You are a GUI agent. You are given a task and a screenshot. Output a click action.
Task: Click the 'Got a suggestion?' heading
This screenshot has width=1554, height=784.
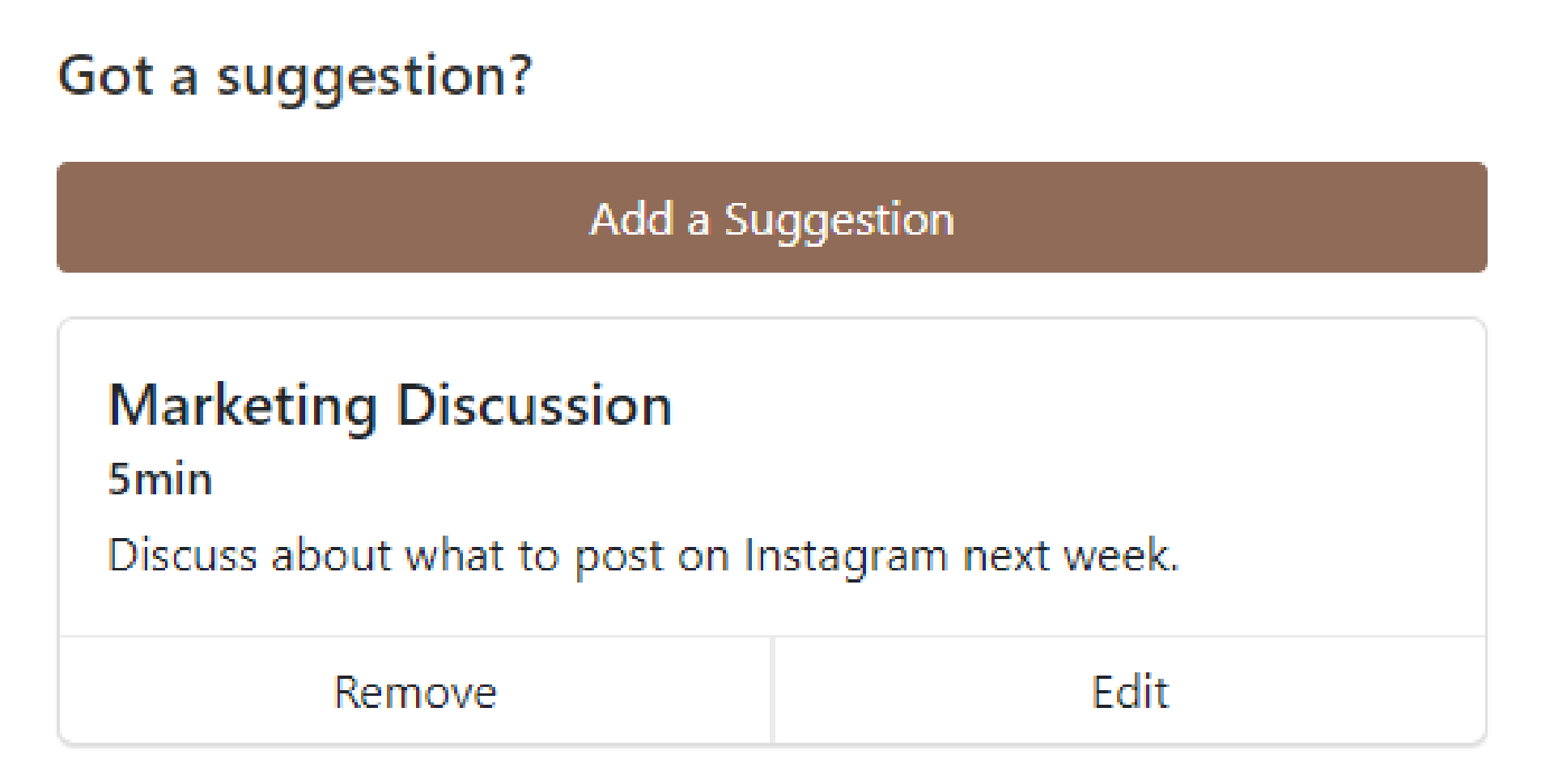pos(295,78)
